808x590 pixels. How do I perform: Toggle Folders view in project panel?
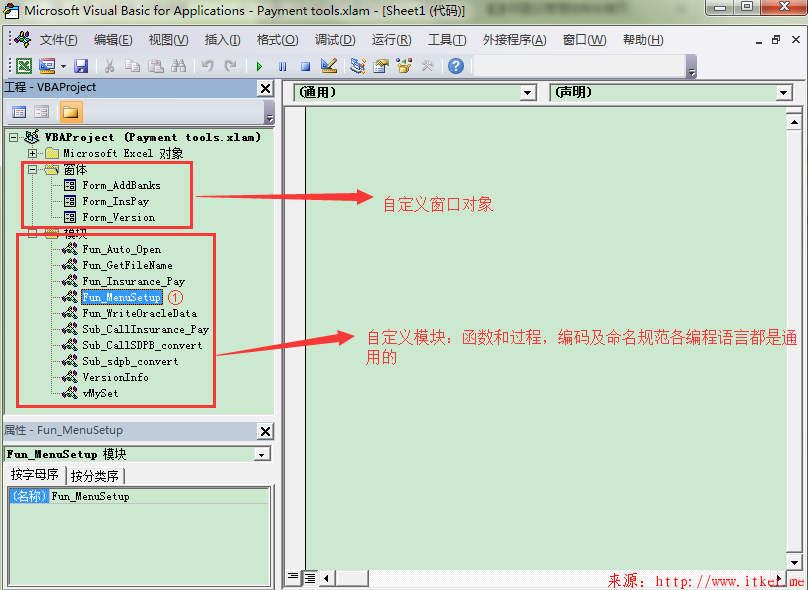click(71, 112)
